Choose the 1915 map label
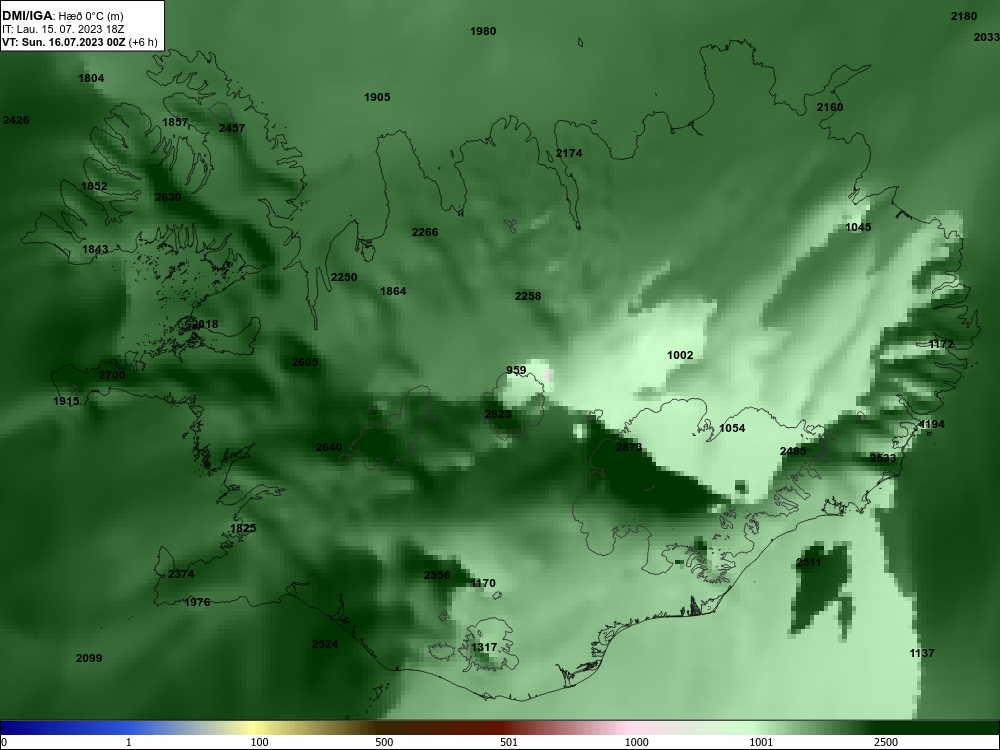 (66, 402)
